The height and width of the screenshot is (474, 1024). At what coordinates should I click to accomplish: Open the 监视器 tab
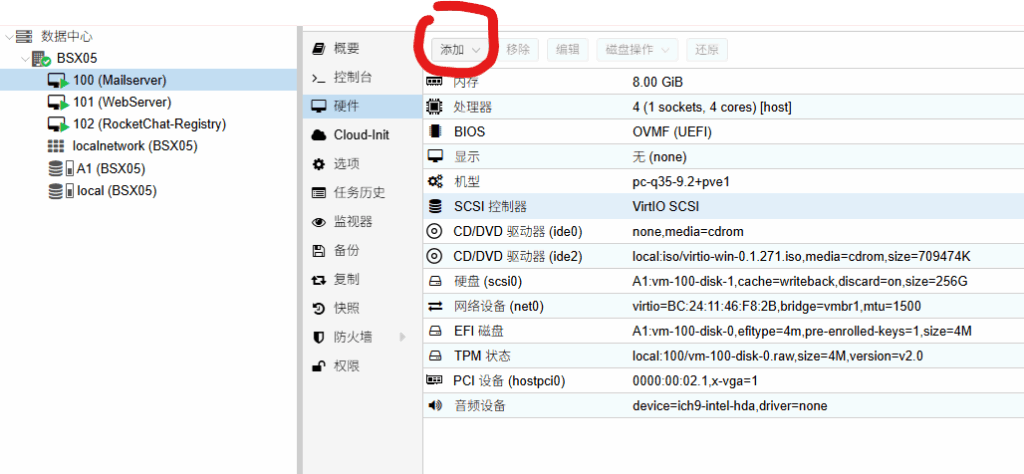coord(364,221)
